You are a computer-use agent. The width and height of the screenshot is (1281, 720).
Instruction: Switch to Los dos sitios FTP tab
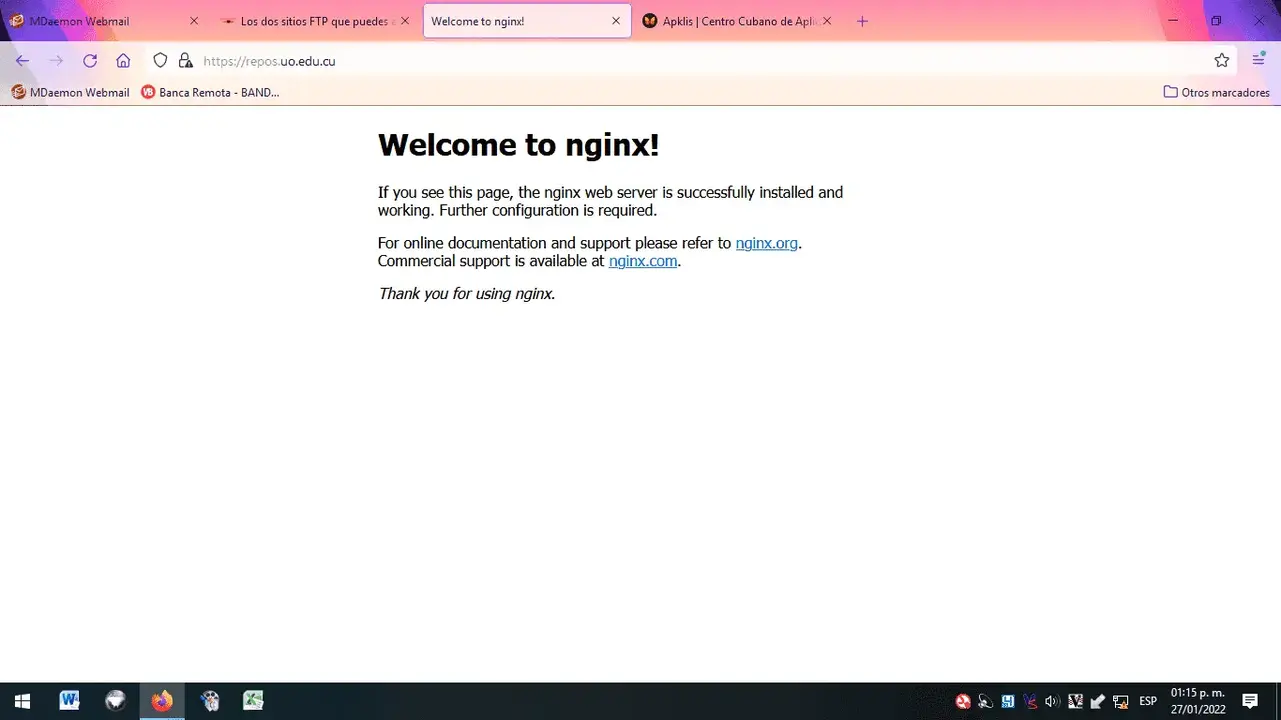click(315, 21)
